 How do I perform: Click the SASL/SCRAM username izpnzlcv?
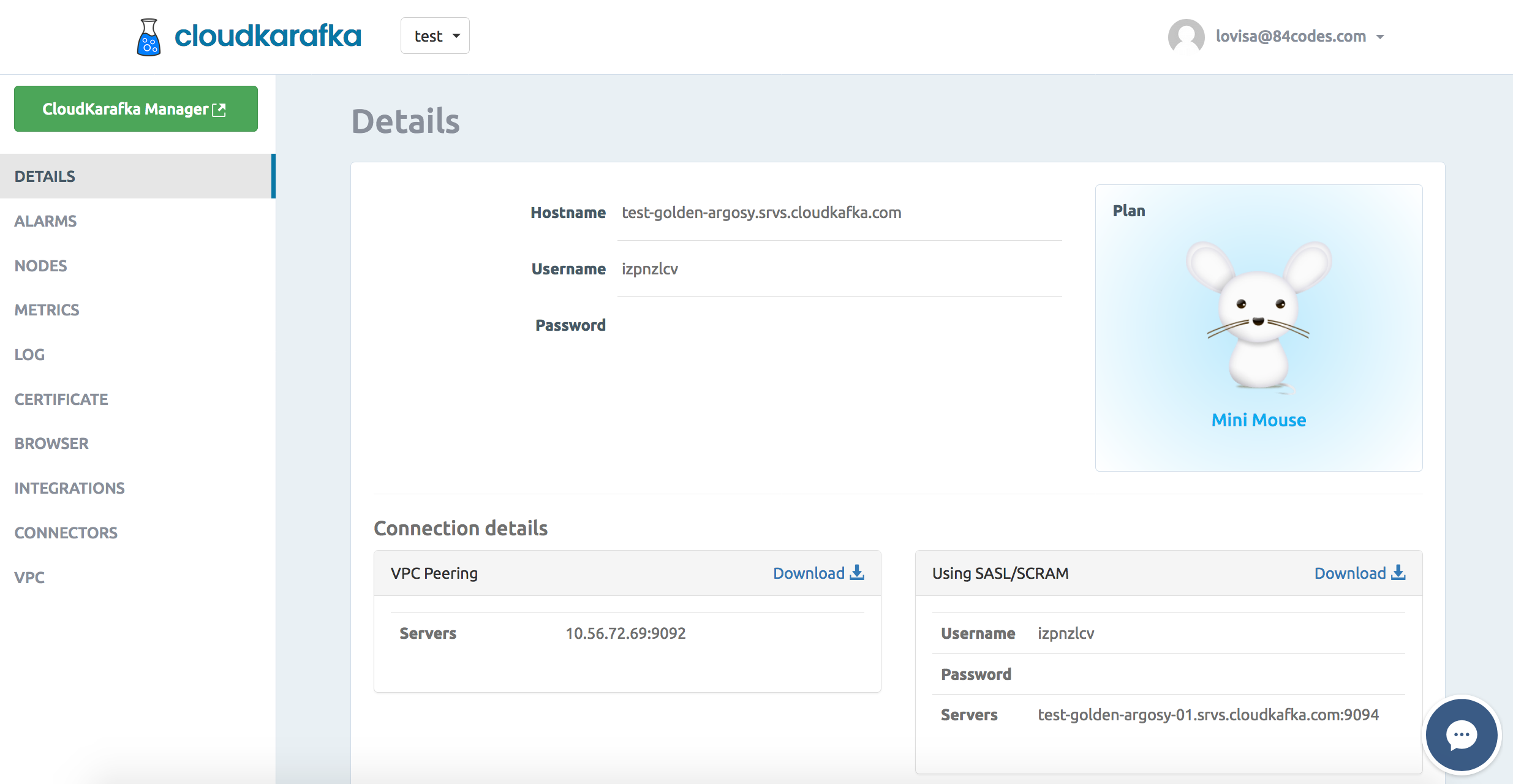coord(1066,633)
